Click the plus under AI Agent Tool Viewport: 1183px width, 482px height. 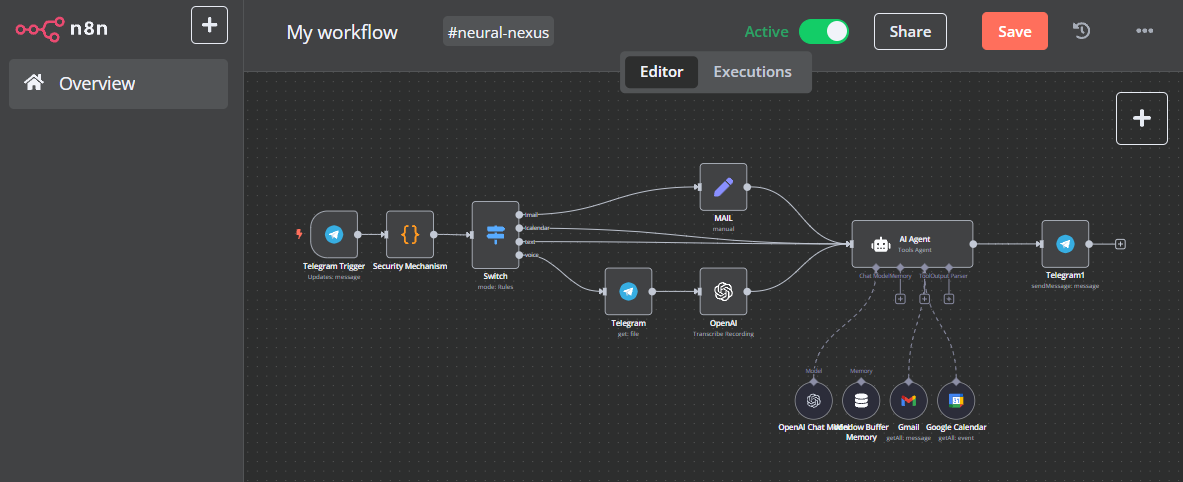pos(924,299)
